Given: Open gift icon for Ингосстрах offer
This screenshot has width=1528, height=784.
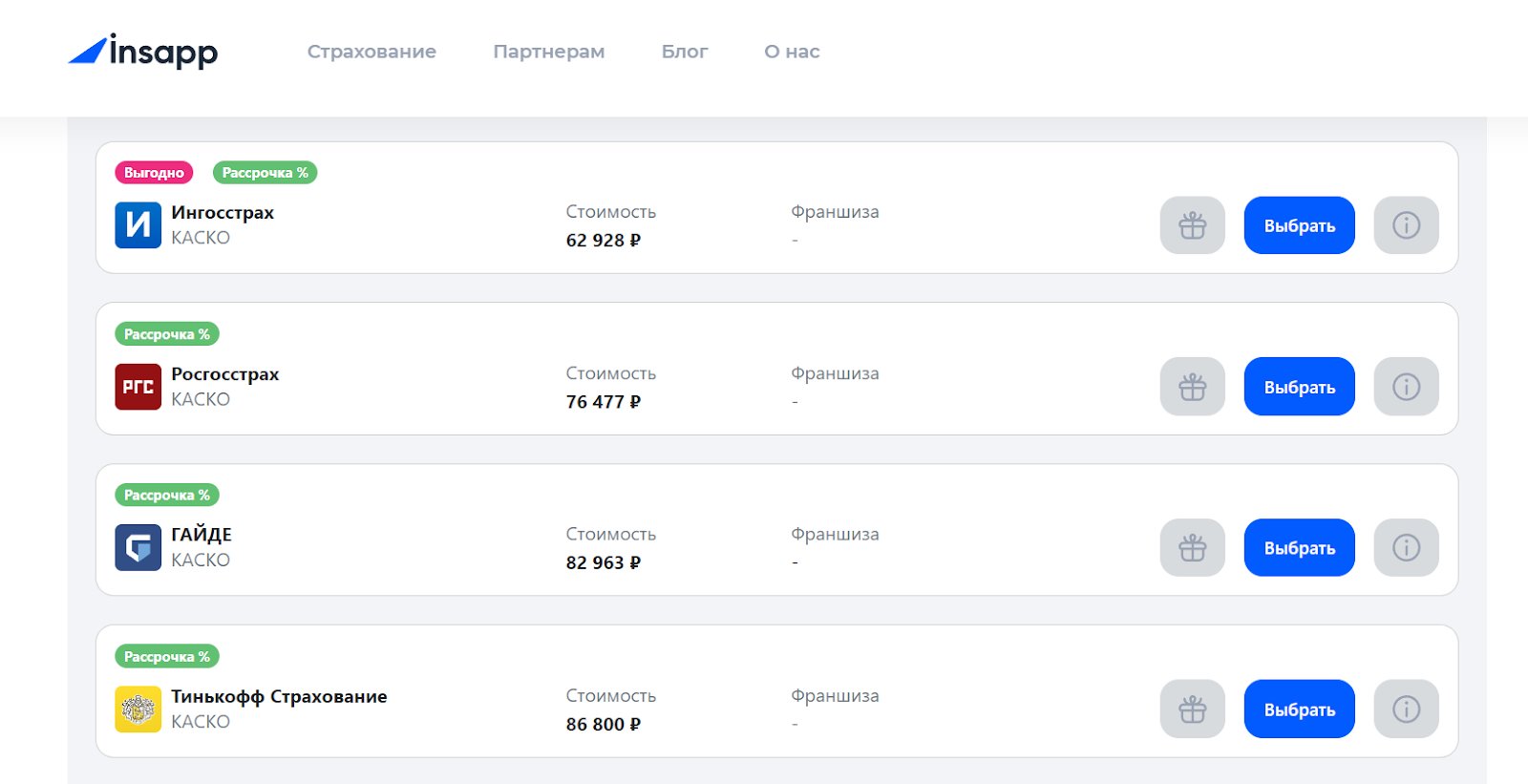Looking at the screenshot, I should point(1192,225).
